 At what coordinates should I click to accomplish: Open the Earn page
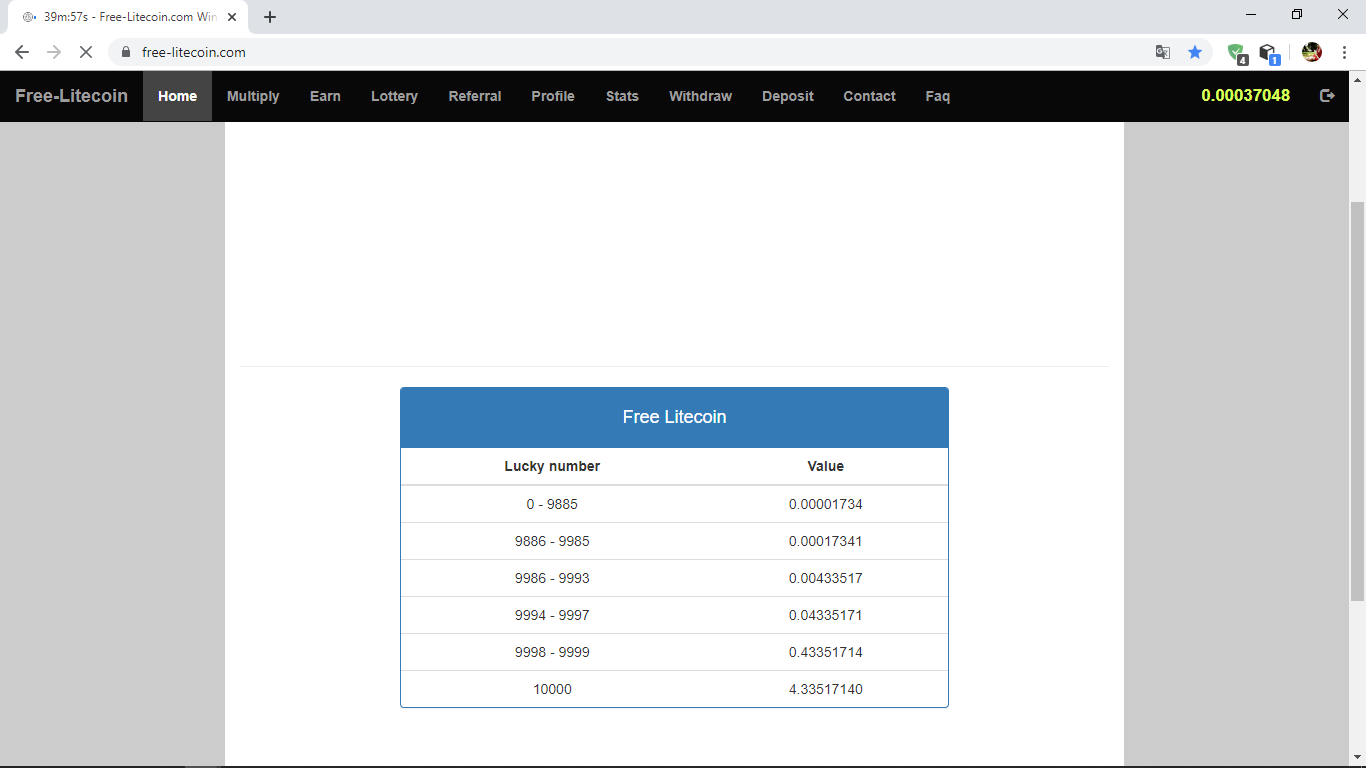(x=325, y=96)
